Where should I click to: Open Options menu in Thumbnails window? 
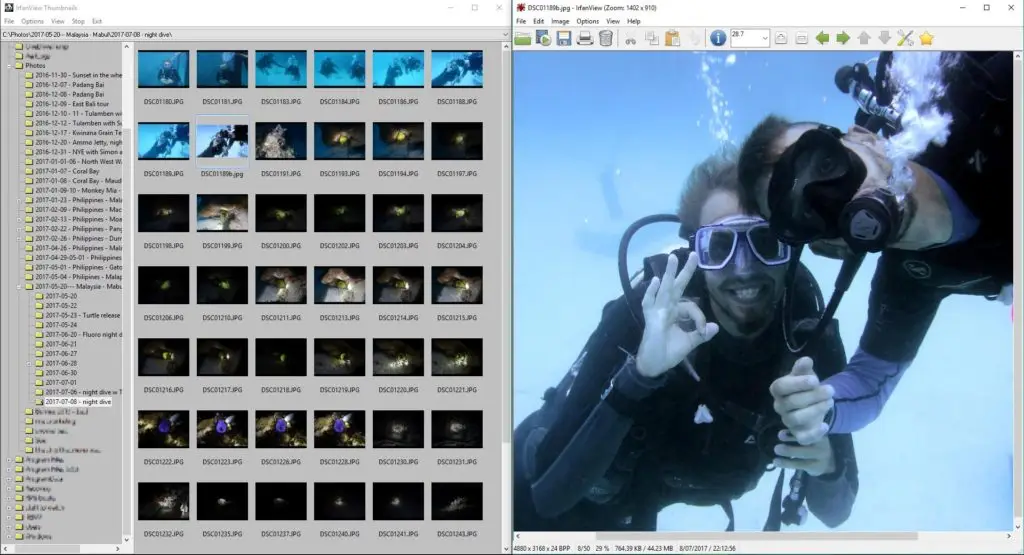pos(32,21)
